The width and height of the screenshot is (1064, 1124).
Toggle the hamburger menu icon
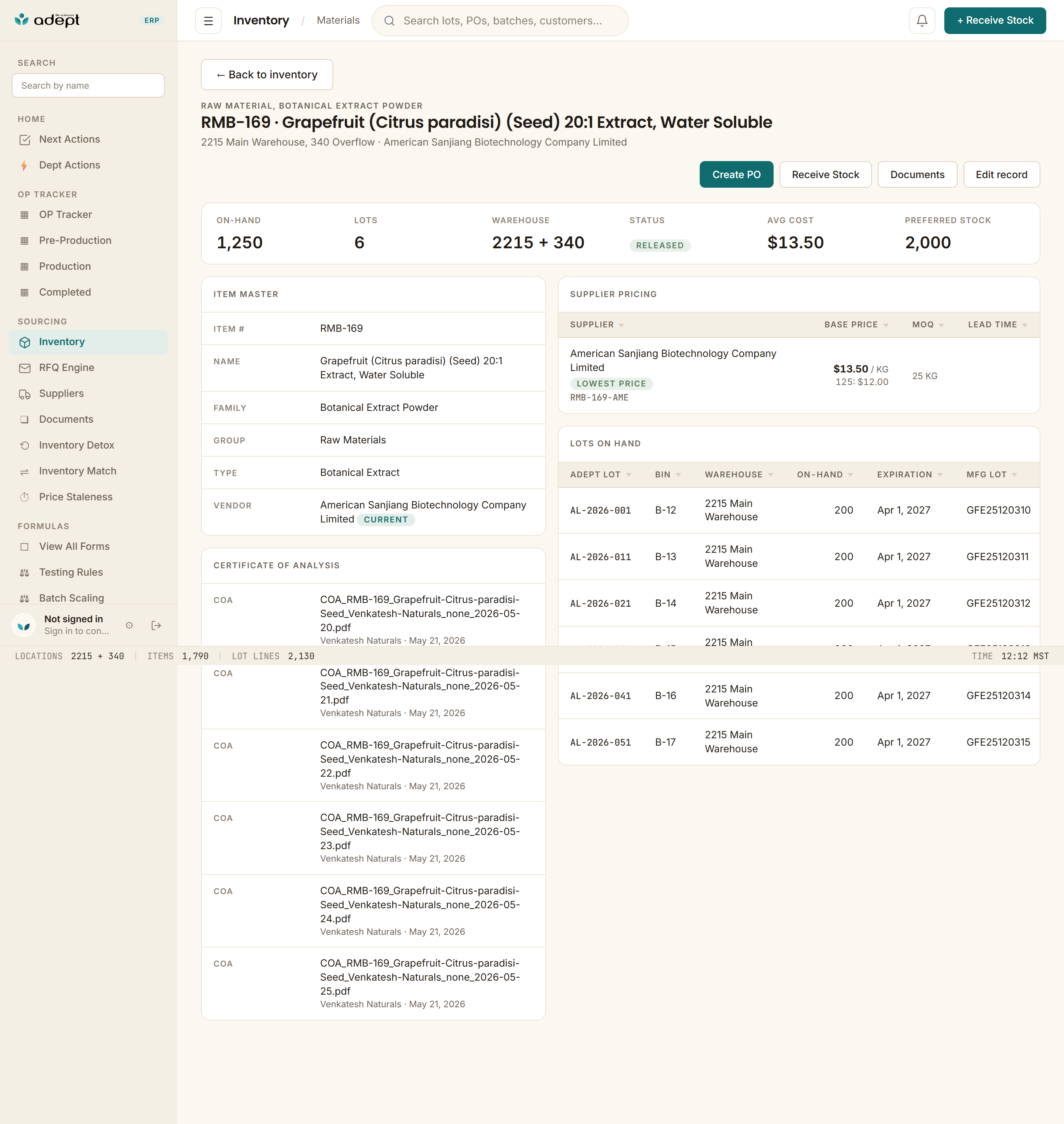coord(208,21)
